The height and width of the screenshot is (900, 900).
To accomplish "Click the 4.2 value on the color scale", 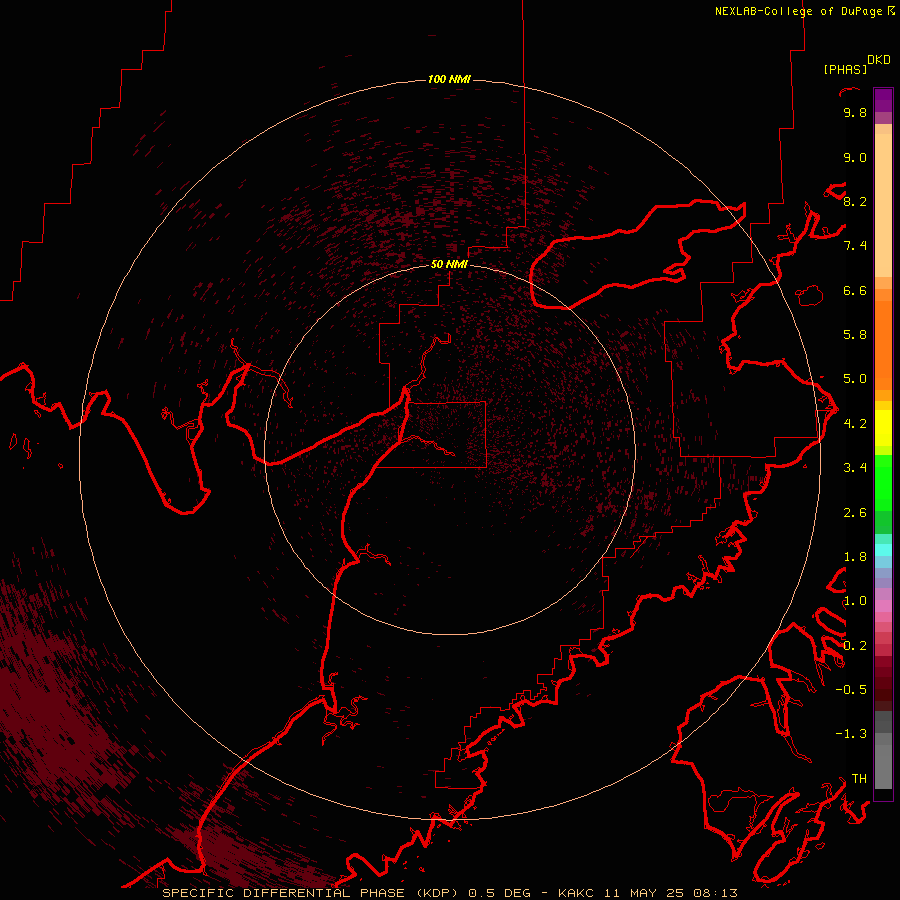I will [855, 424].
